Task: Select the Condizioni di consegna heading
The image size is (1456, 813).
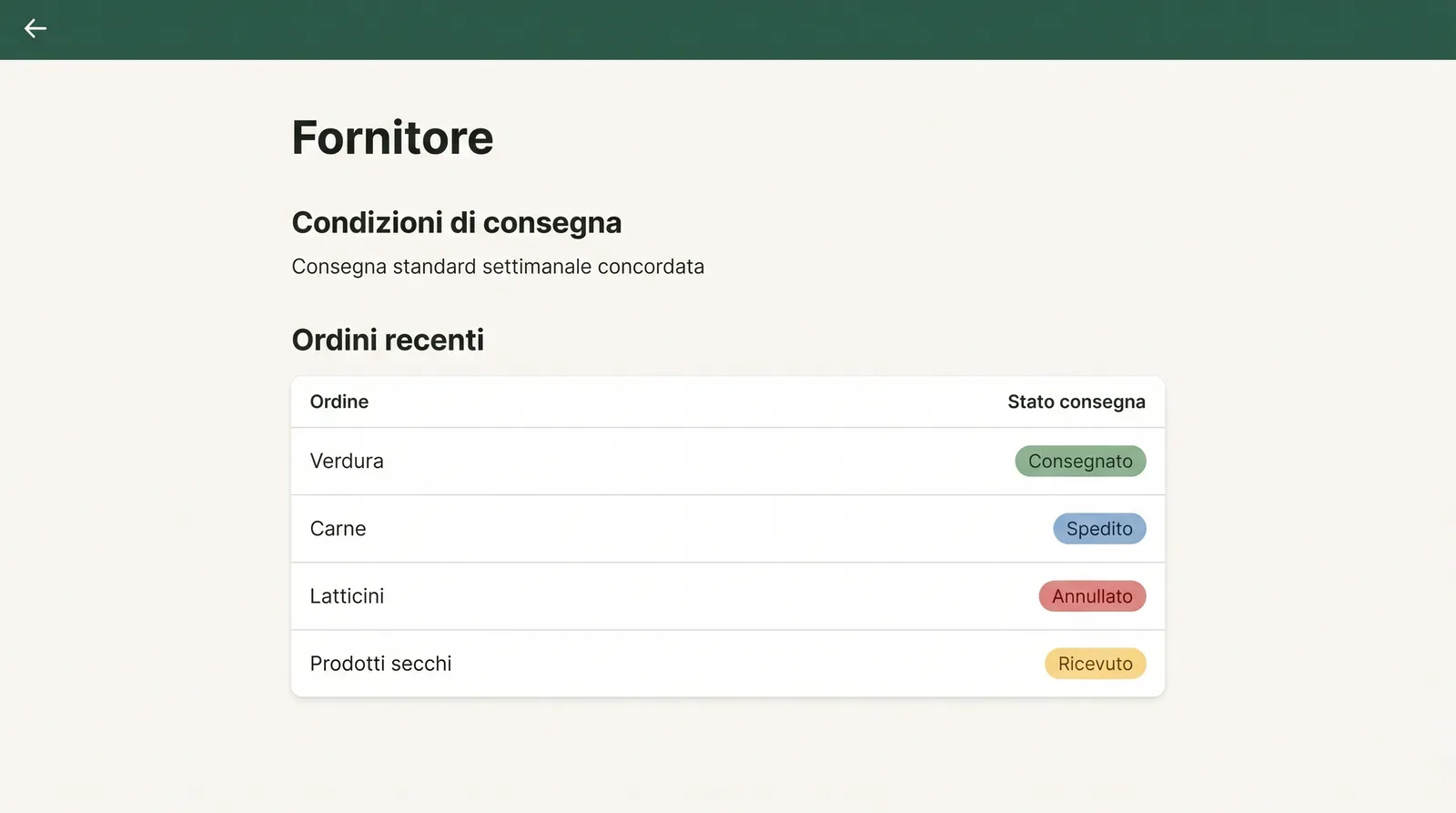Action: [457, 222]
